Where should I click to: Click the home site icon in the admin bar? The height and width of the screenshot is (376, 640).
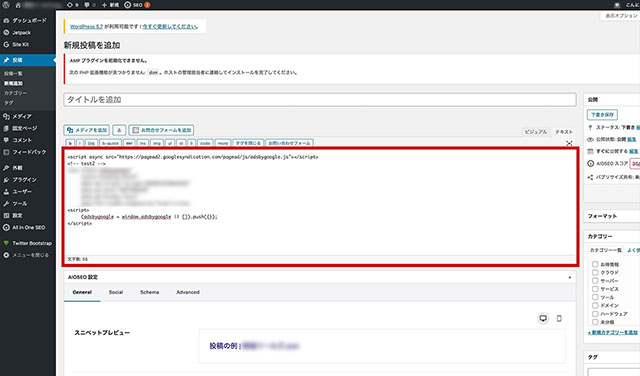[18, 5]
